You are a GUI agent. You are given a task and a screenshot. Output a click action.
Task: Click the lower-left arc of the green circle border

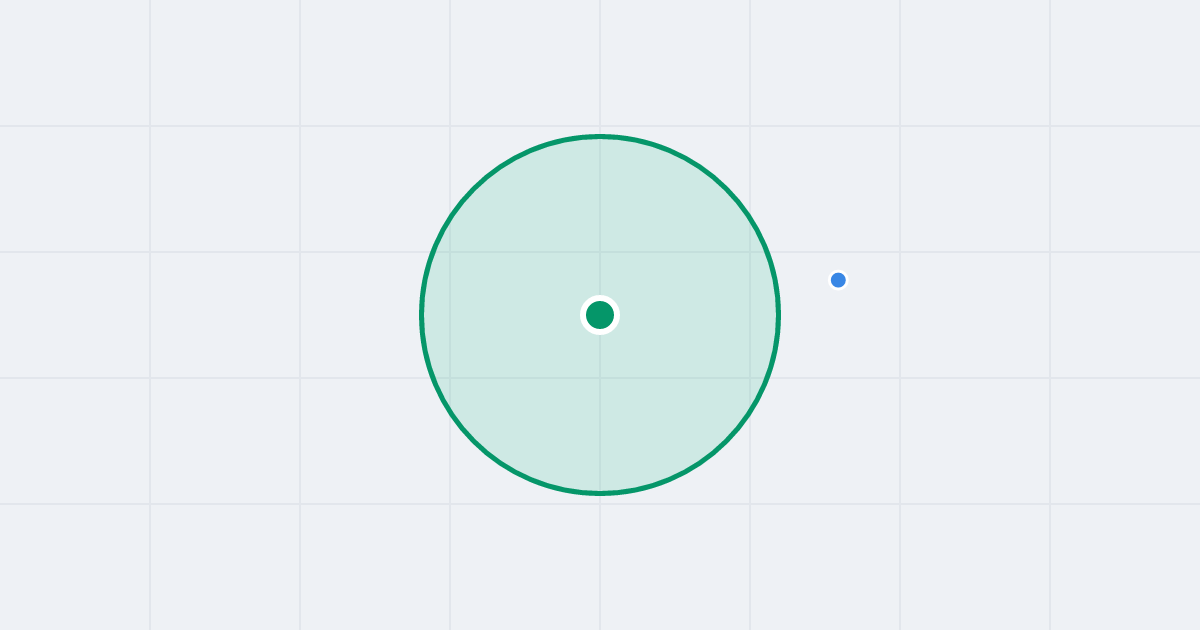[x=474, y=441]
